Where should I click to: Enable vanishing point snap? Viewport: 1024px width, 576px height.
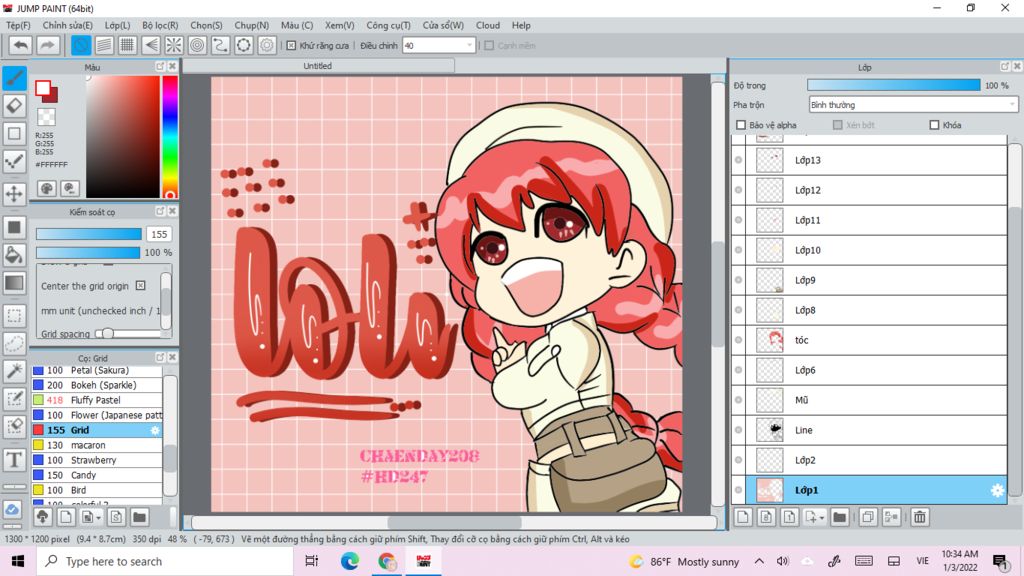[x=151, y=45]
